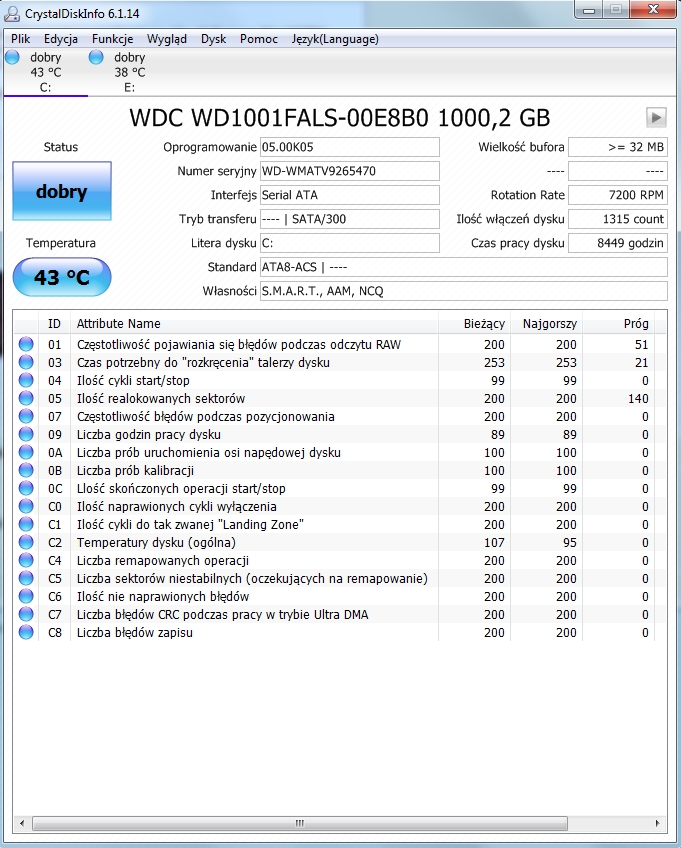This screenshot has width=681, height=848.
Task: Click status orb for attribute 05
Action: (x=26, y=398)
